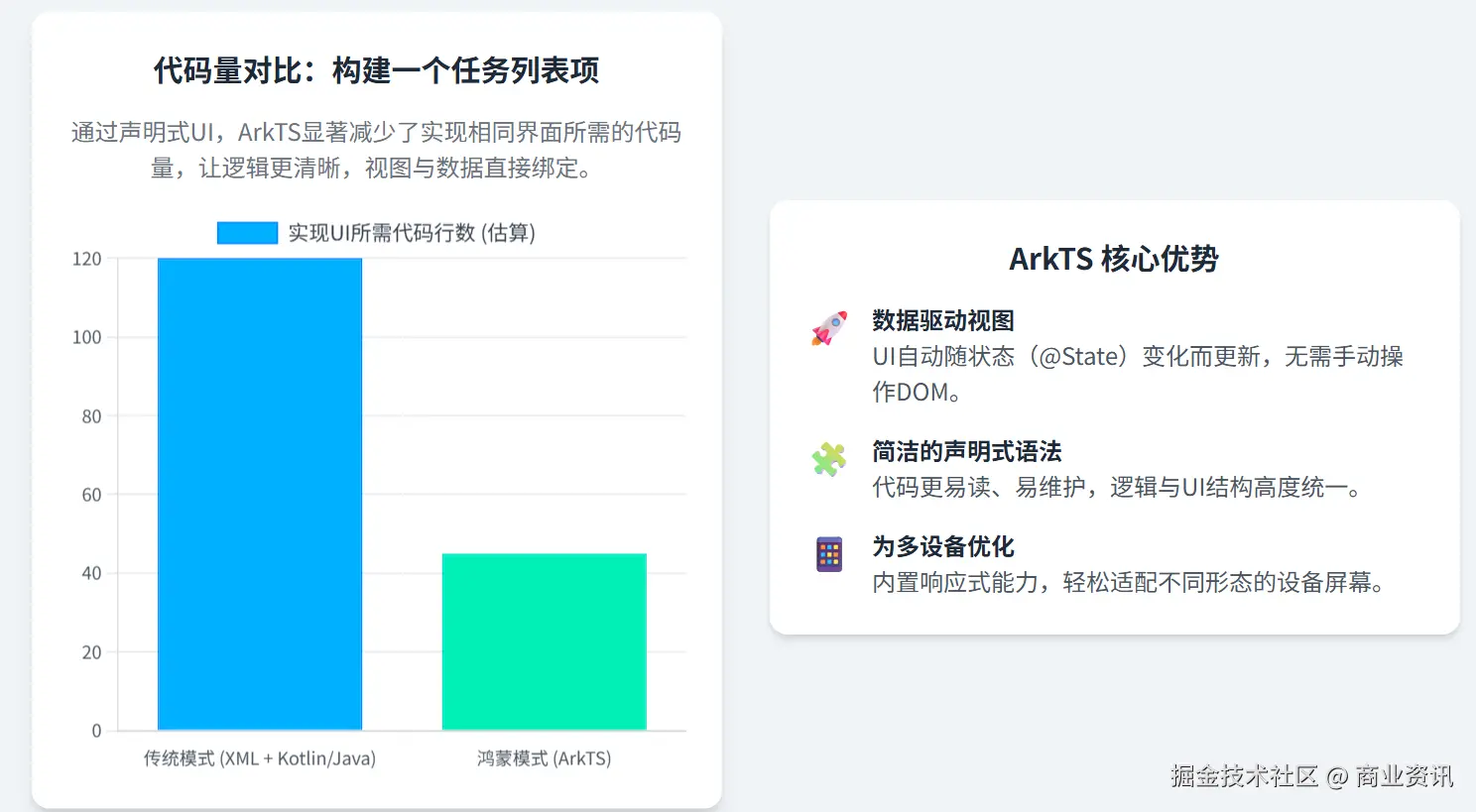Click the heading 代码量对比:构建一个任务列表项
Screen dimensions: 1476x812
376,70
